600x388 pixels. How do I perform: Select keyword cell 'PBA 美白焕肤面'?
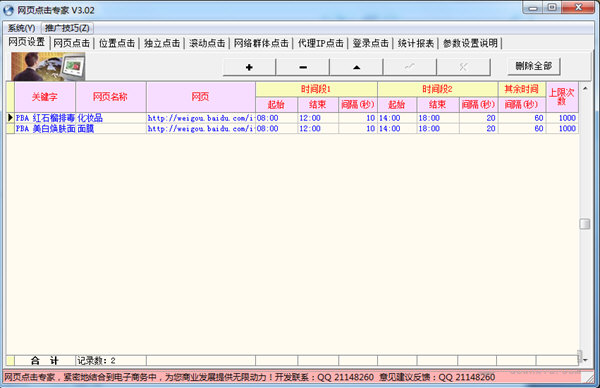(x=45, y=129)
